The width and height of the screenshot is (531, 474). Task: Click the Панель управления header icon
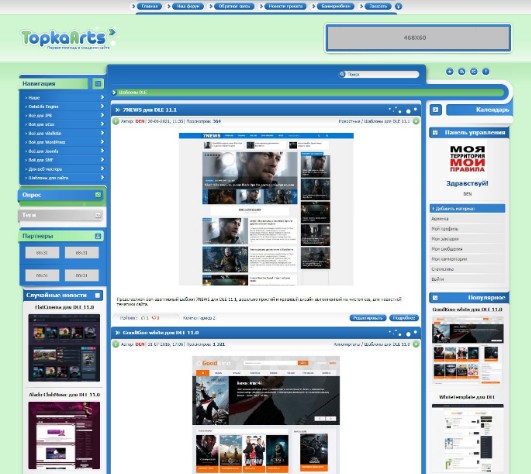tap(436, 132)
